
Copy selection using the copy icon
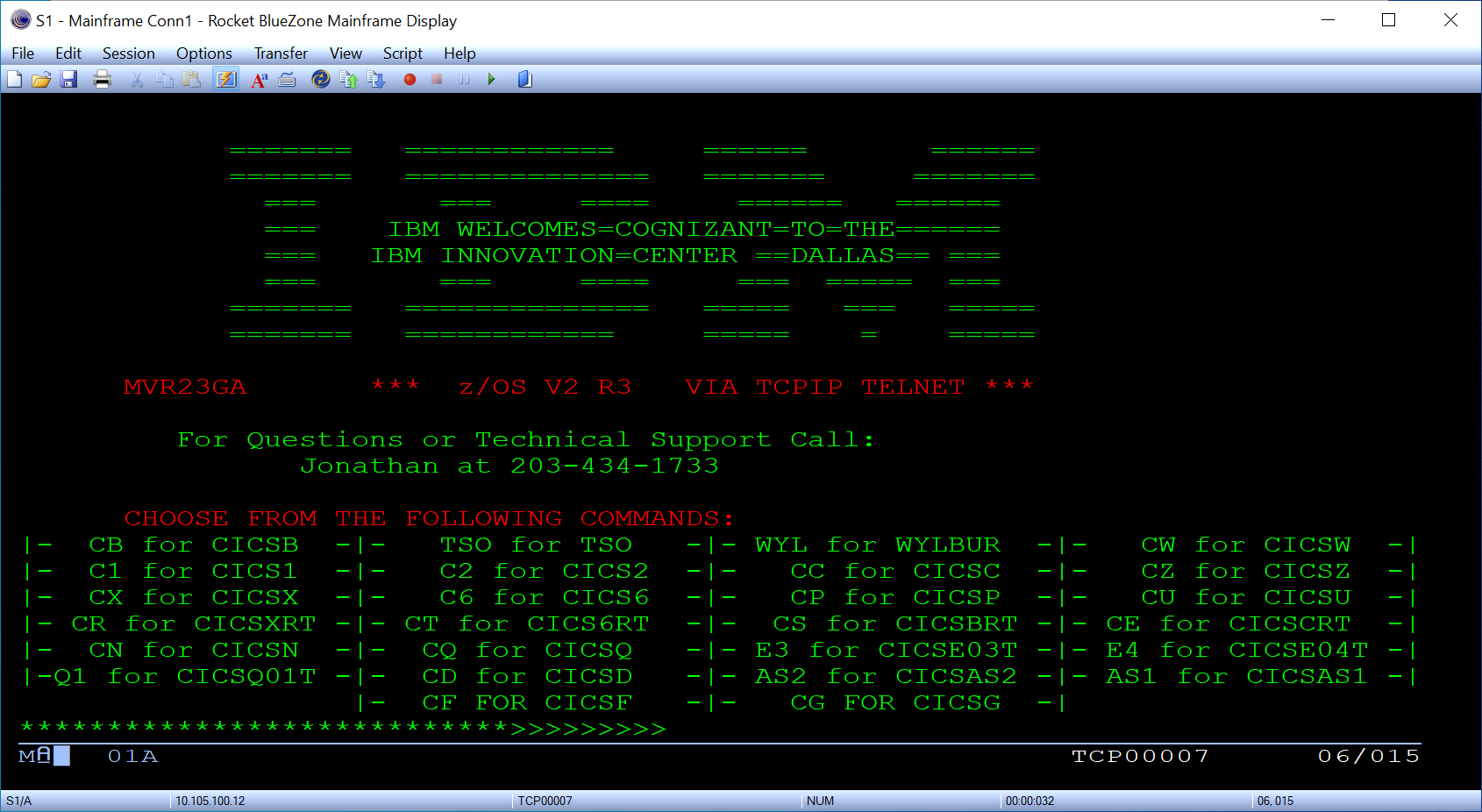pos(164,80)
